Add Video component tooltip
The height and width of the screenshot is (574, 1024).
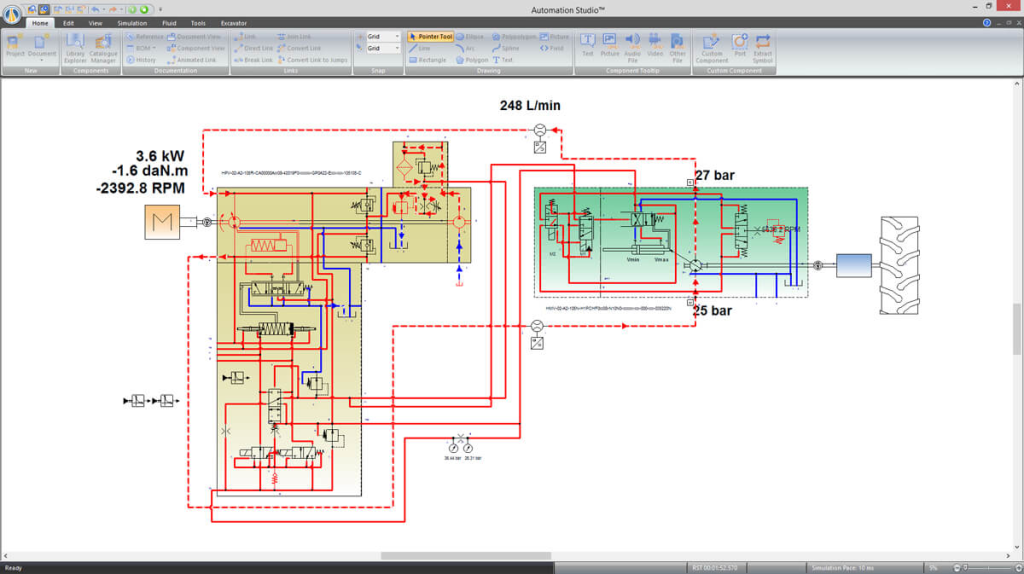pos(654,44)
